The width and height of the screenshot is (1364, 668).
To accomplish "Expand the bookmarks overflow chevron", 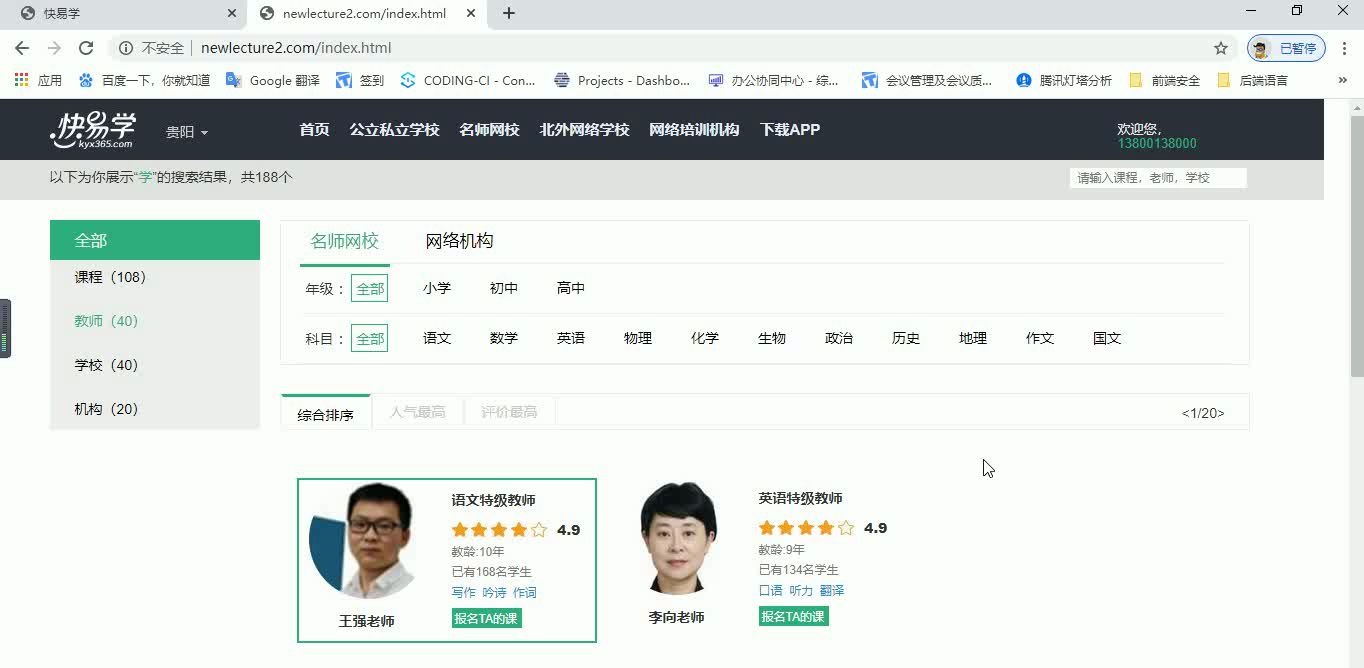I will click(x=1342, y=80).
